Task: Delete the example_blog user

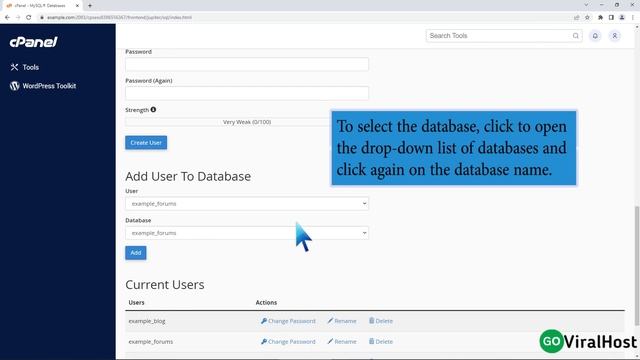Action: (x=381, y=321)
